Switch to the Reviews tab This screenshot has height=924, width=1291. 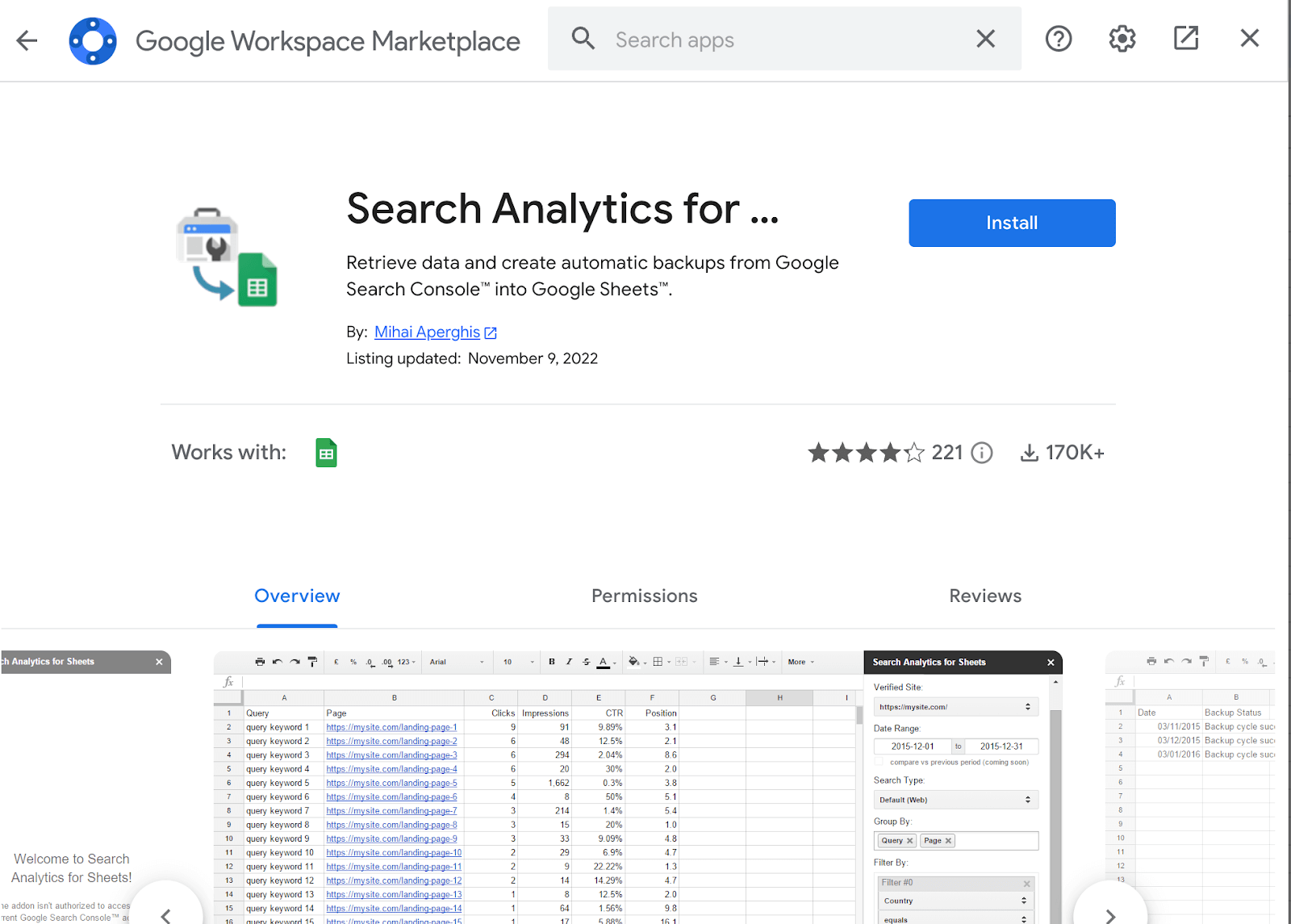[985, 596]
